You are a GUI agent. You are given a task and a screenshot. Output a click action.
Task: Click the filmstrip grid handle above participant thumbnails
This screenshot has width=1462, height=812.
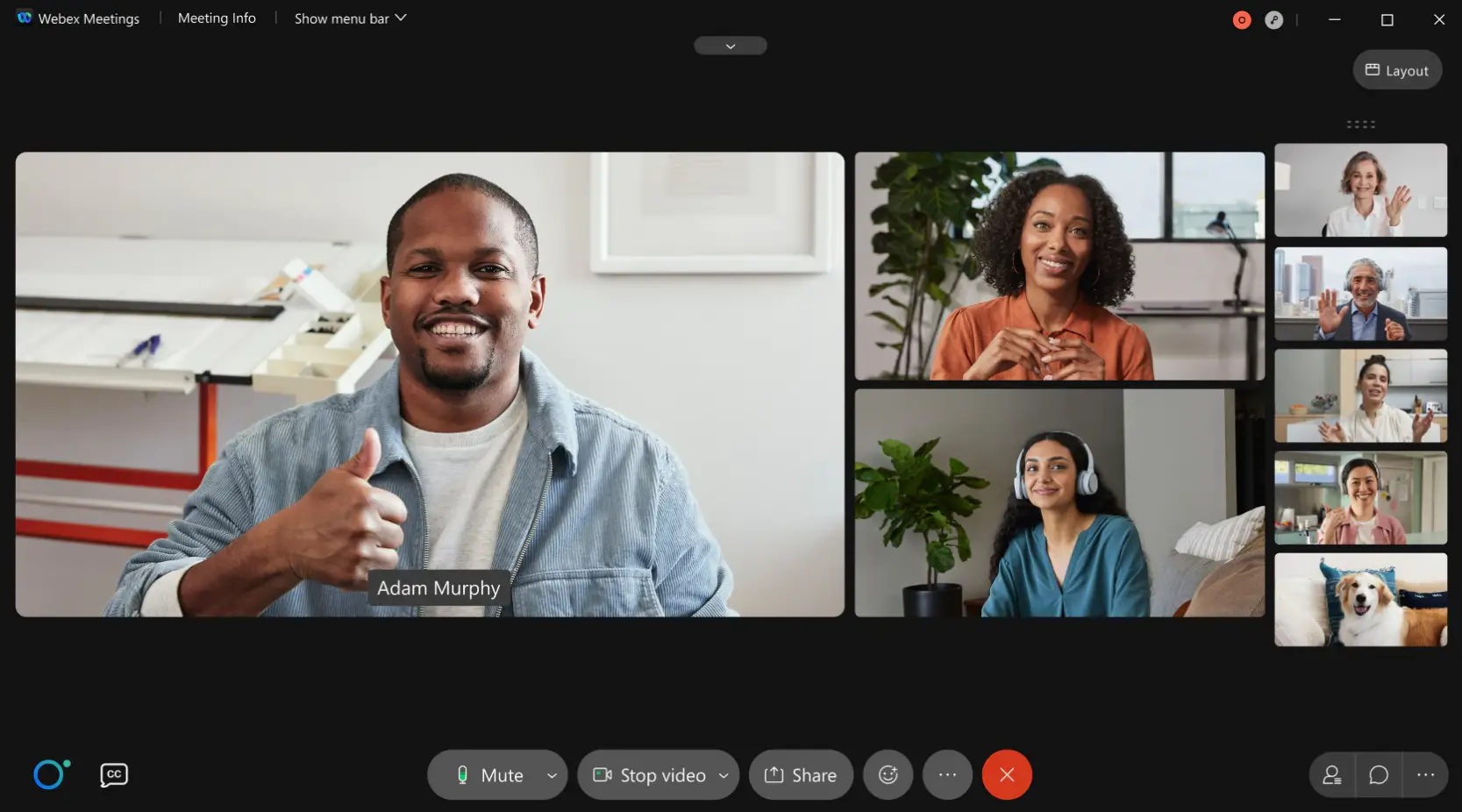tap(1360, 124)
